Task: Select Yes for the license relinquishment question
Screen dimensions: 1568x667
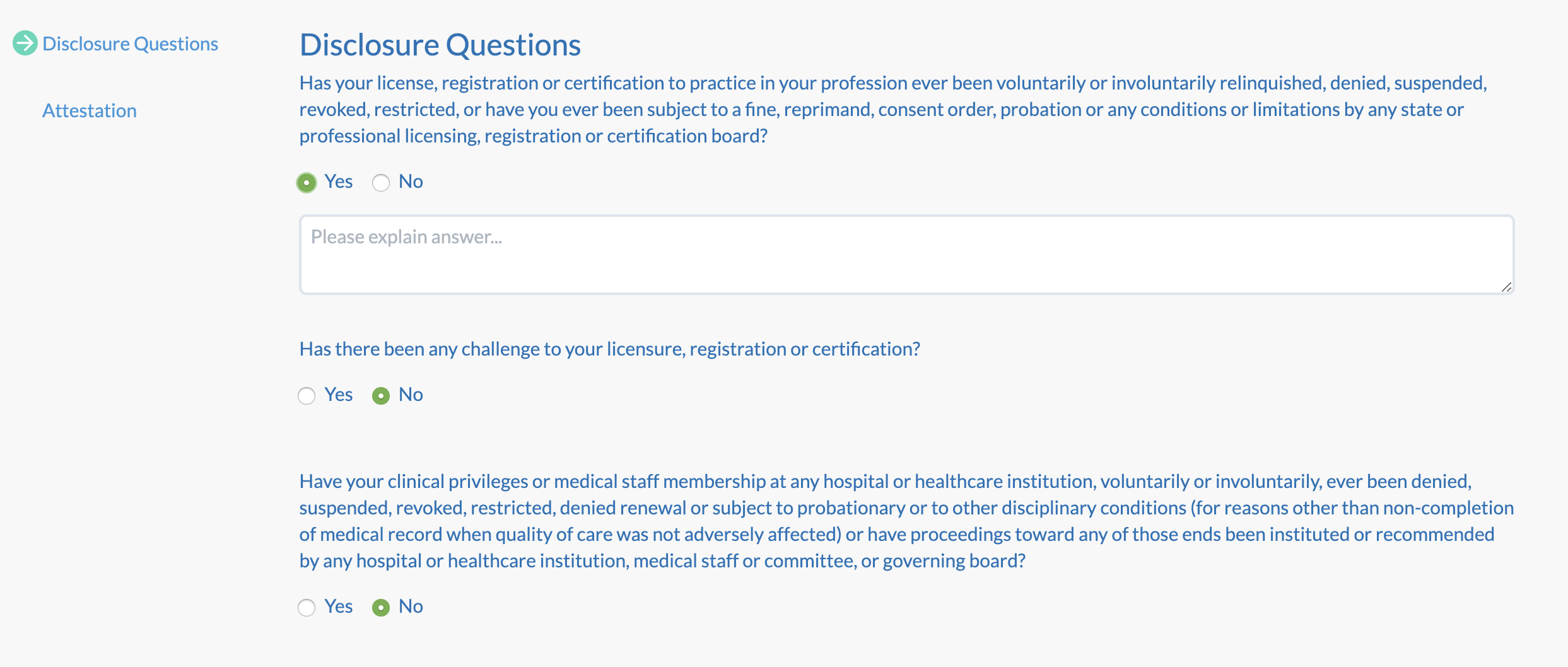Action: [307, 182]
